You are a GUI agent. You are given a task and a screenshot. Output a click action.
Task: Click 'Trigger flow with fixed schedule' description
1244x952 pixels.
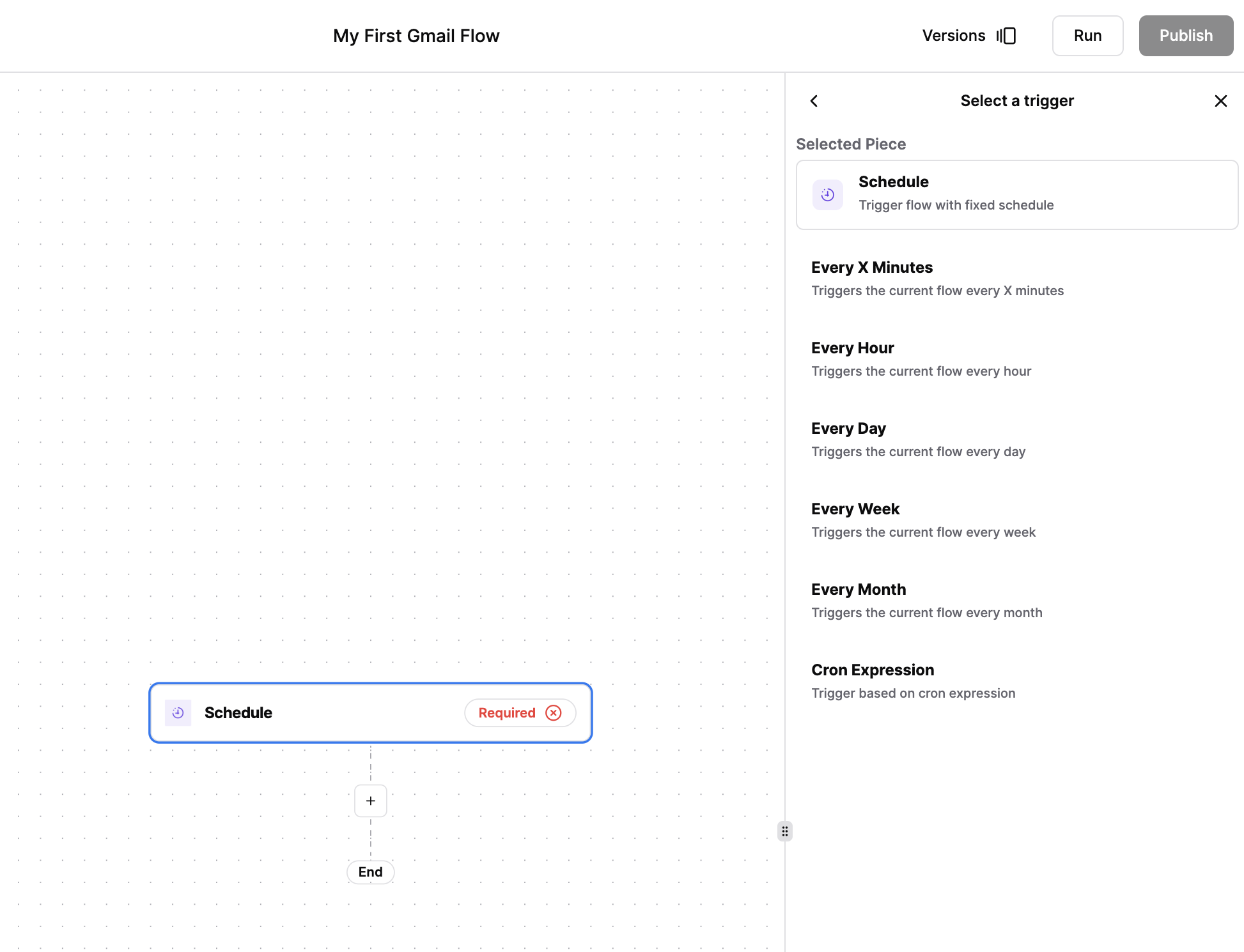[x=956, y=205]
